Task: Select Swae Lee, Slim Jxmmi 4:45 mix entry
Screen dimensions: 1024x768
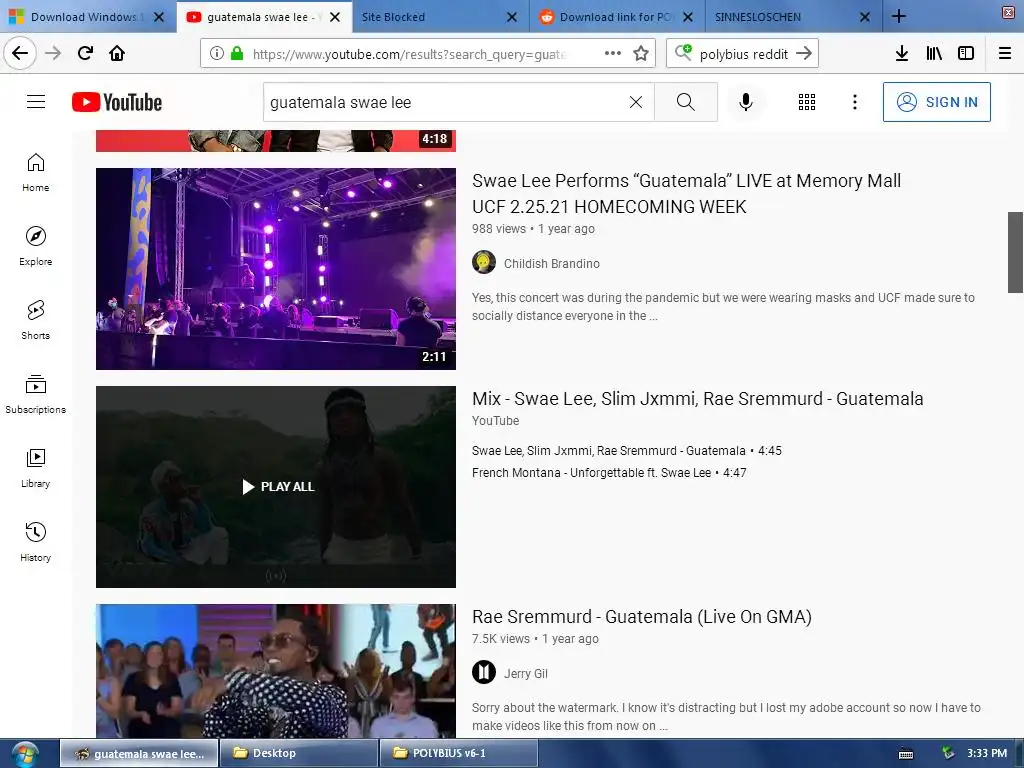Action: tap(626, 451)
